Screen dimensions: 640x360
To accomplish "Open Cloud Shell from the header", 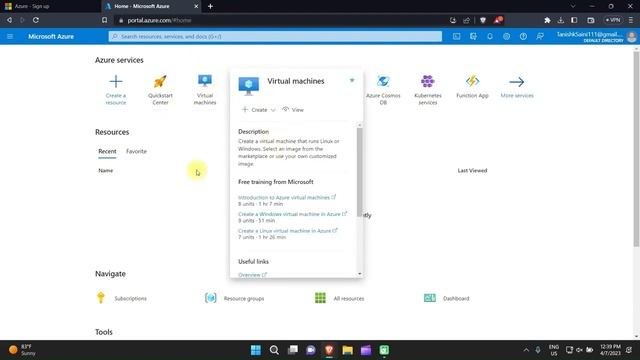I will click(456, 36).
